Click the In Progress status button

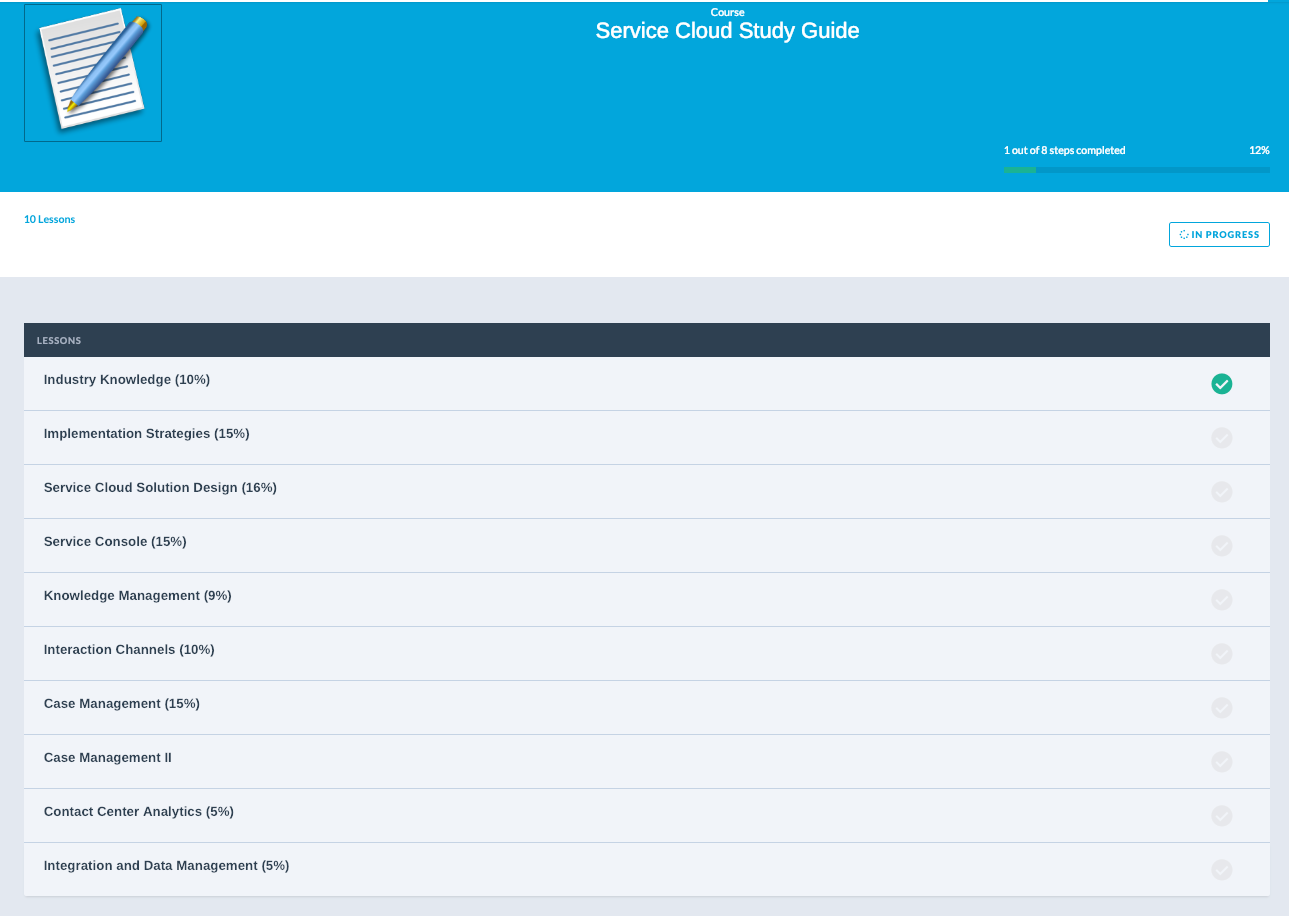[1219, 234]
